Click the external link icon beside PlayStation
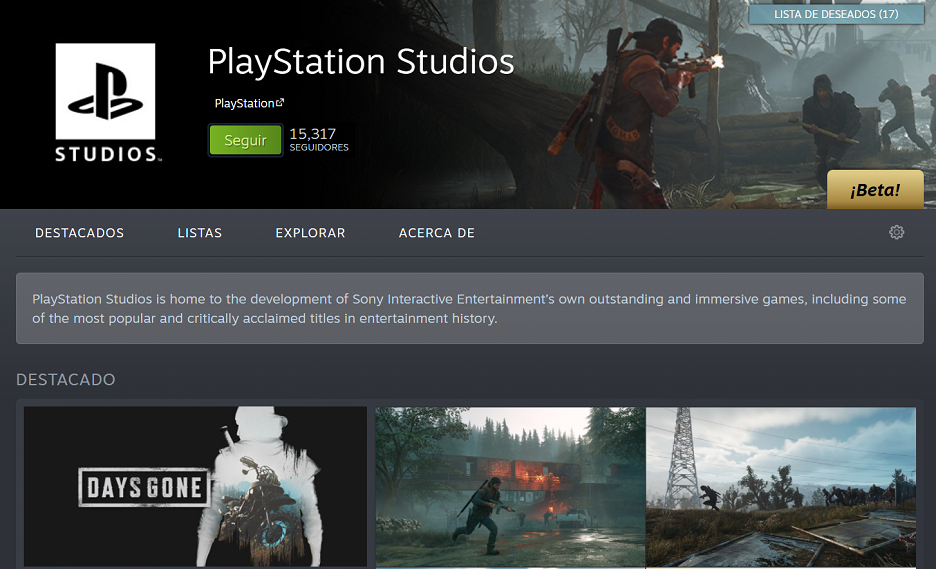This screenshot has width=936, height=569. tap(280, 103)
